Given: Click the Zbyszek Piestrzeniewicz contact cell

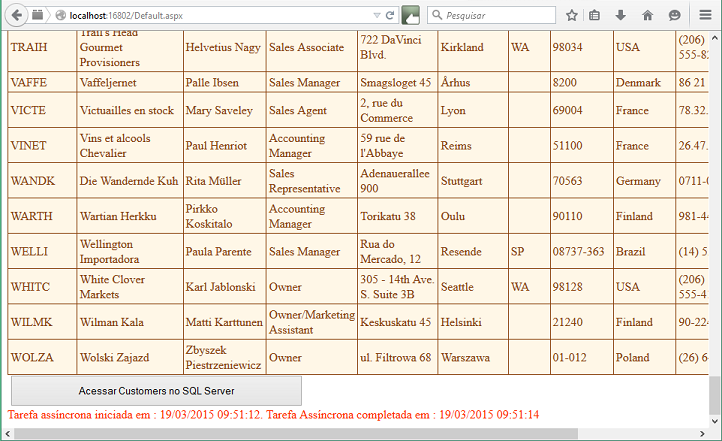Looking at the screenshot, I should [225, 357].
